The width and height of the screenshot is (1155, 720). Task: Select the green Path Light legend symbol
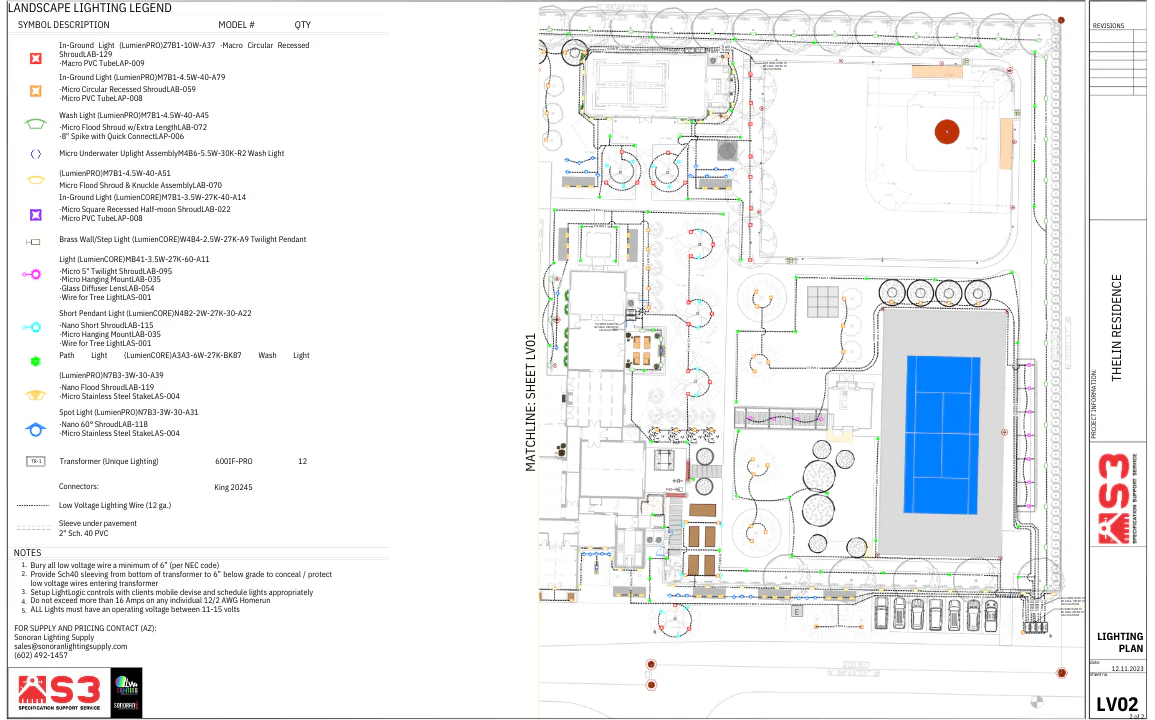tap(36, 360)
